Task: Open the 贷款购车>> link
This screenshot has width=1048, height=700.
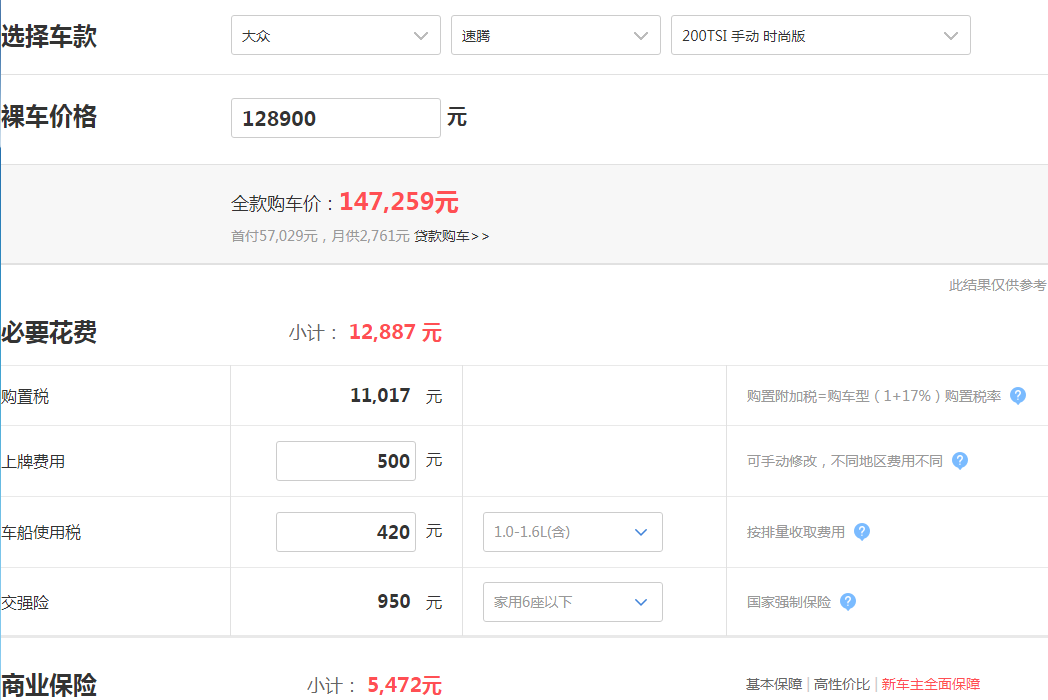Action: (451, 236)
